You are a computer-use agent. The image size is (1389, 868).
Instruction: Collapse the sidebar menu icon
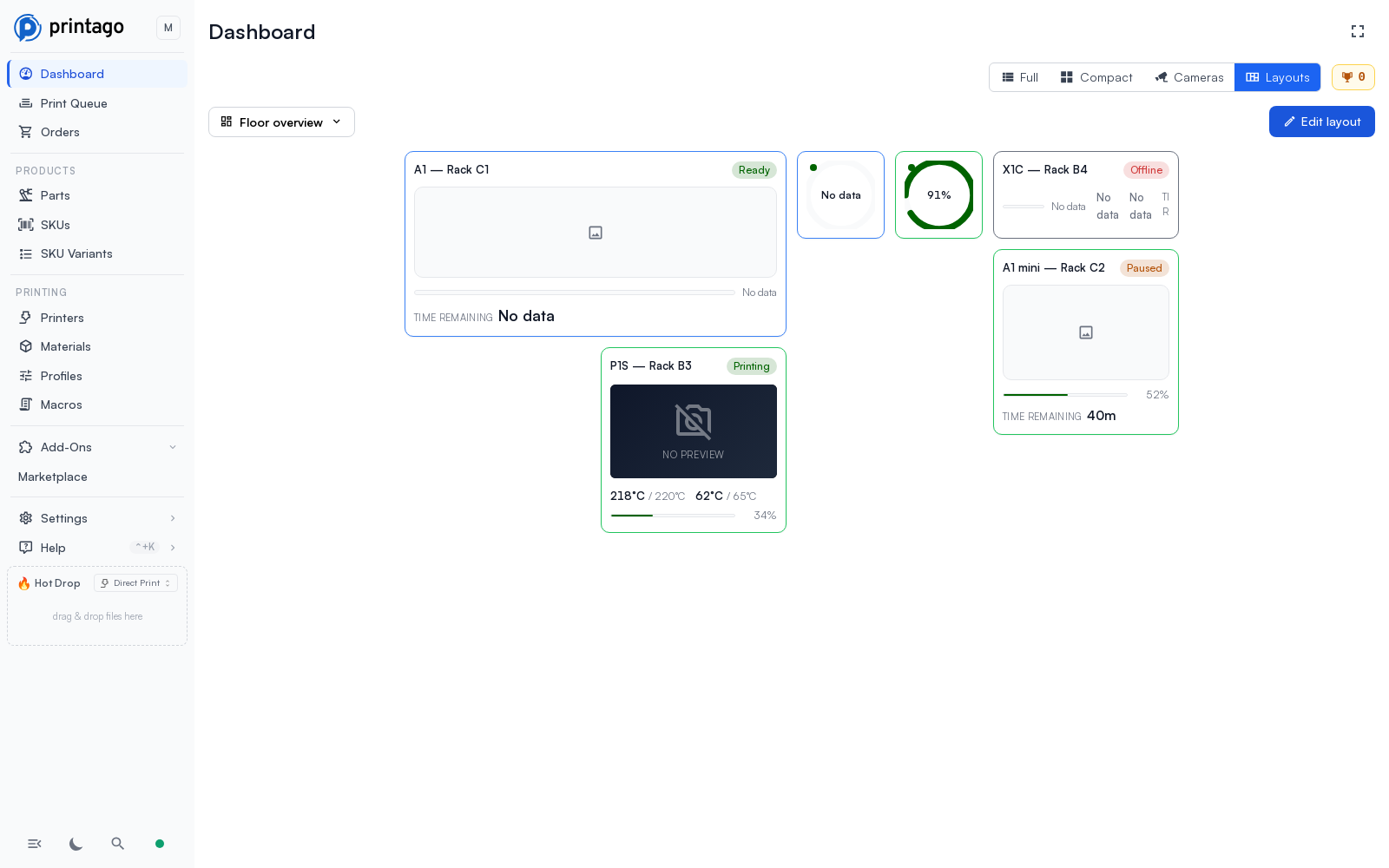(35, 844)
